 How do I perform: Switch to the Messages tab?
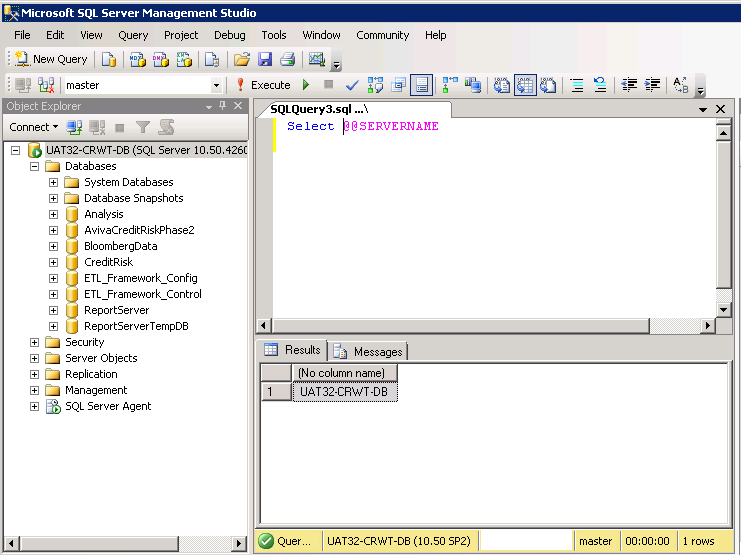pyautogui.click(x=368, y=352)
